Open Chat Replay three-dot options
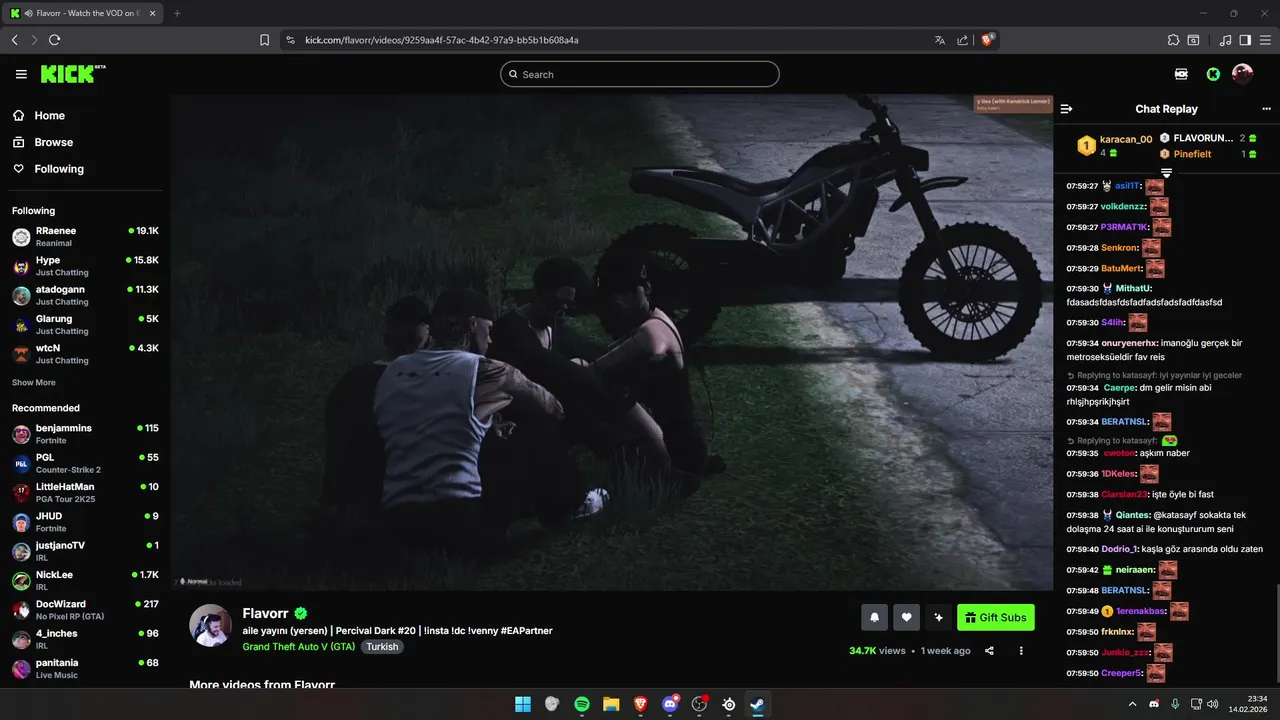Image resolution: width=1280 pixels, height=720 pixels. (x=1266, y=109)
